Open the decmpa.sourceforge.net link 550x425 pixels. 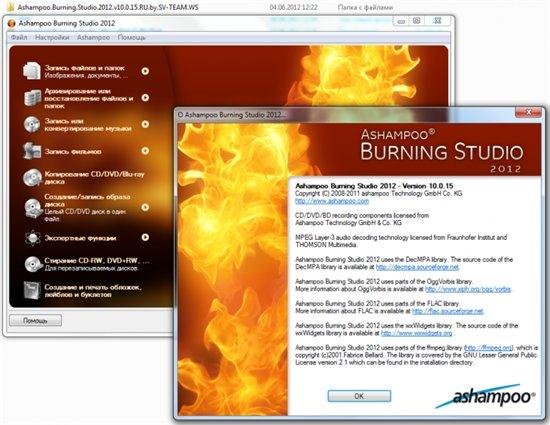pyautogui.click(x=417, y=267)
